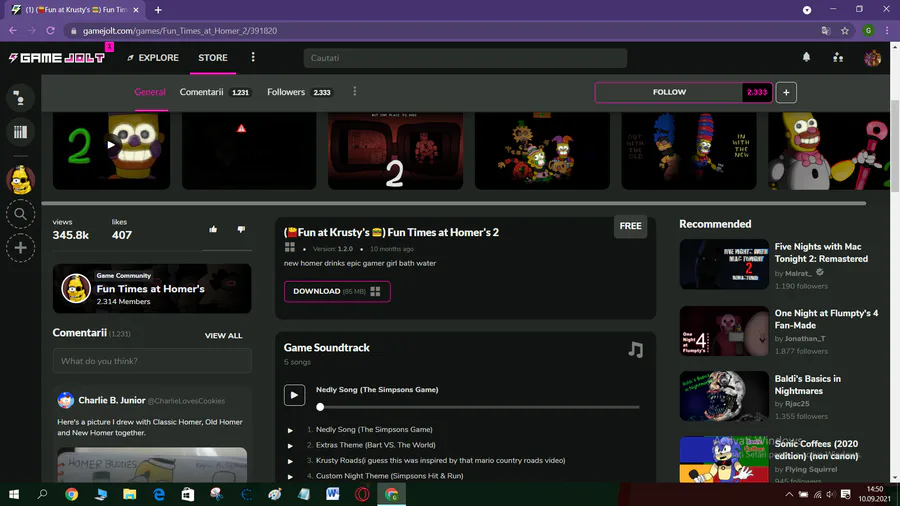Open Microsoft Word from taskbar
The width and height of the screenshot is (900, 506).
tap(333, 494)
